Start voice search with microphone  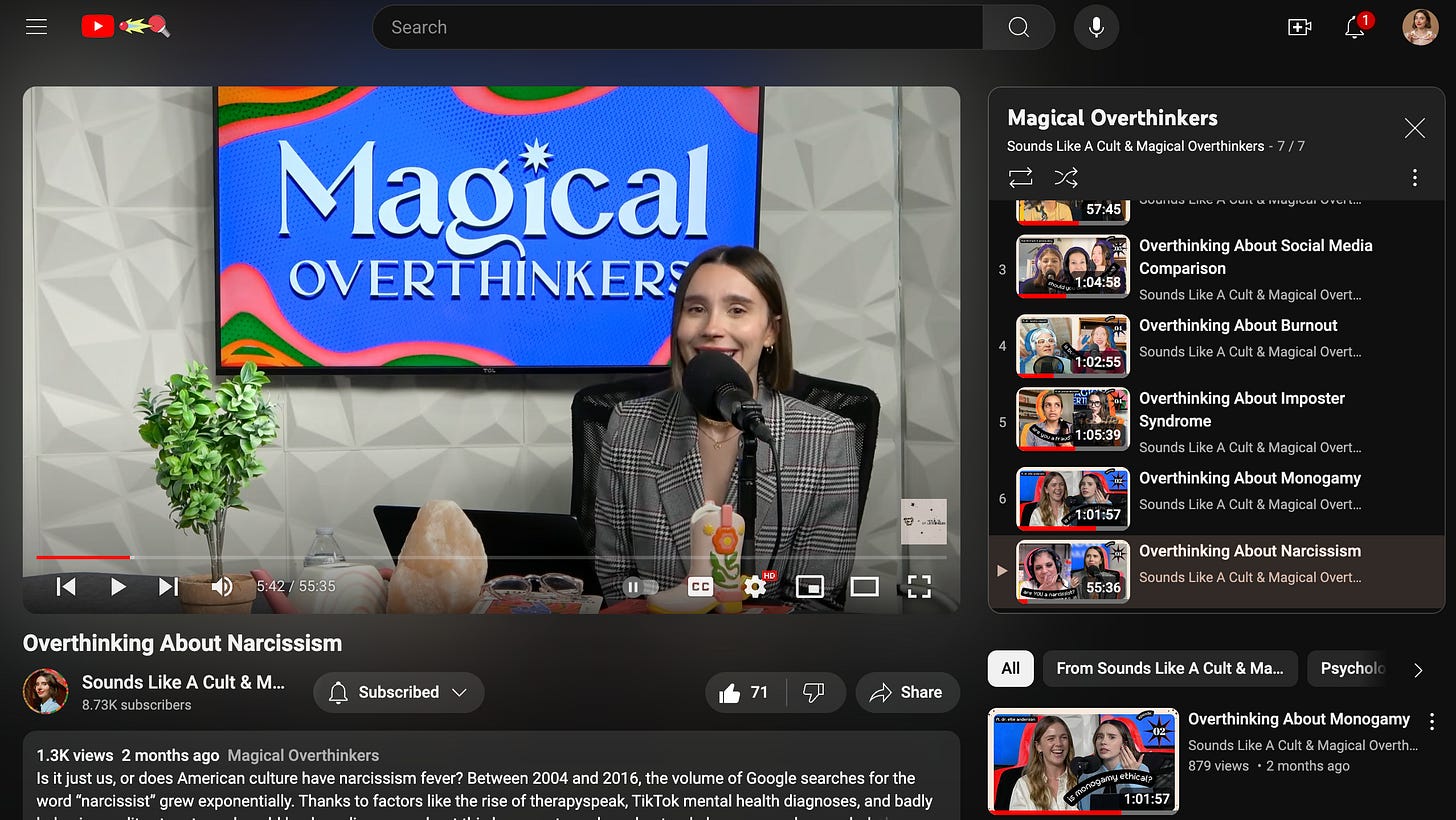[1096, 27]
